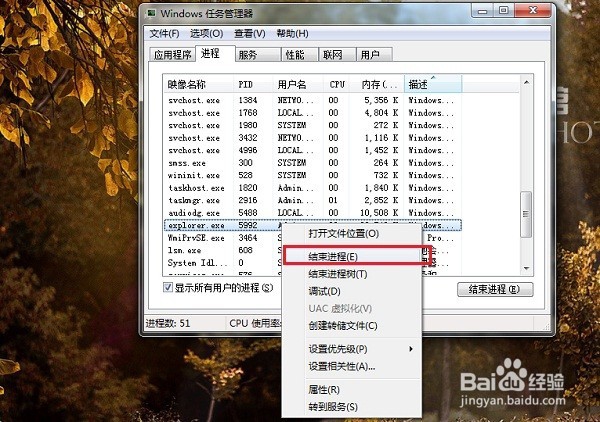Click the process list scroll-up arrow

[527, 82]
